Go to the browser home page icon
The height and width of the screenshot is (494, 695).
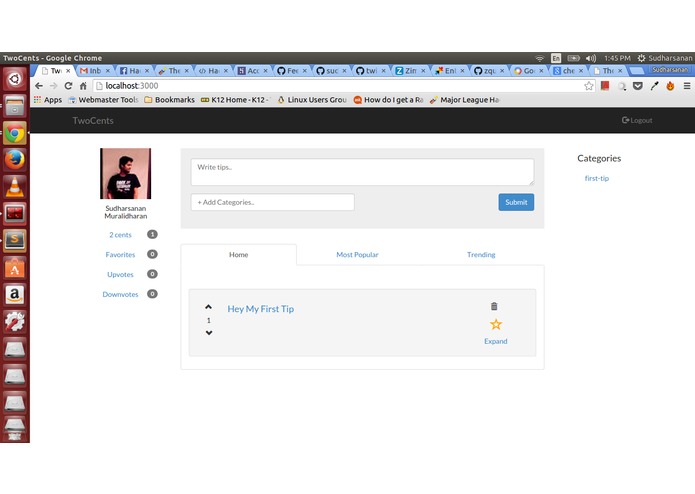[83, 86]
